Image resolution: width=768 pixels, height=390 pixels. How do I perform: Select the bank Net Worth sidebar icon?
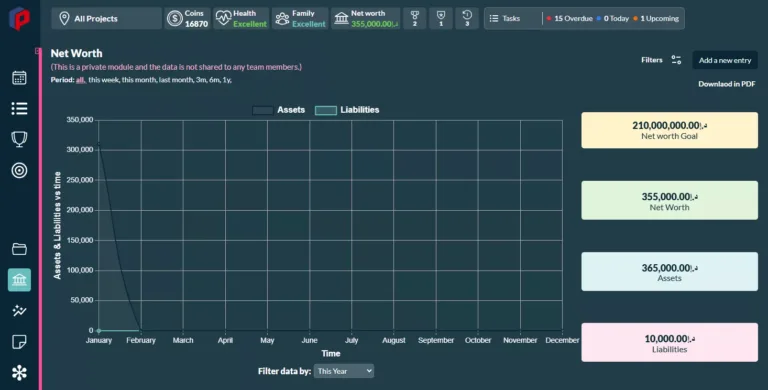pyautogui.click(x=19, y=280)
